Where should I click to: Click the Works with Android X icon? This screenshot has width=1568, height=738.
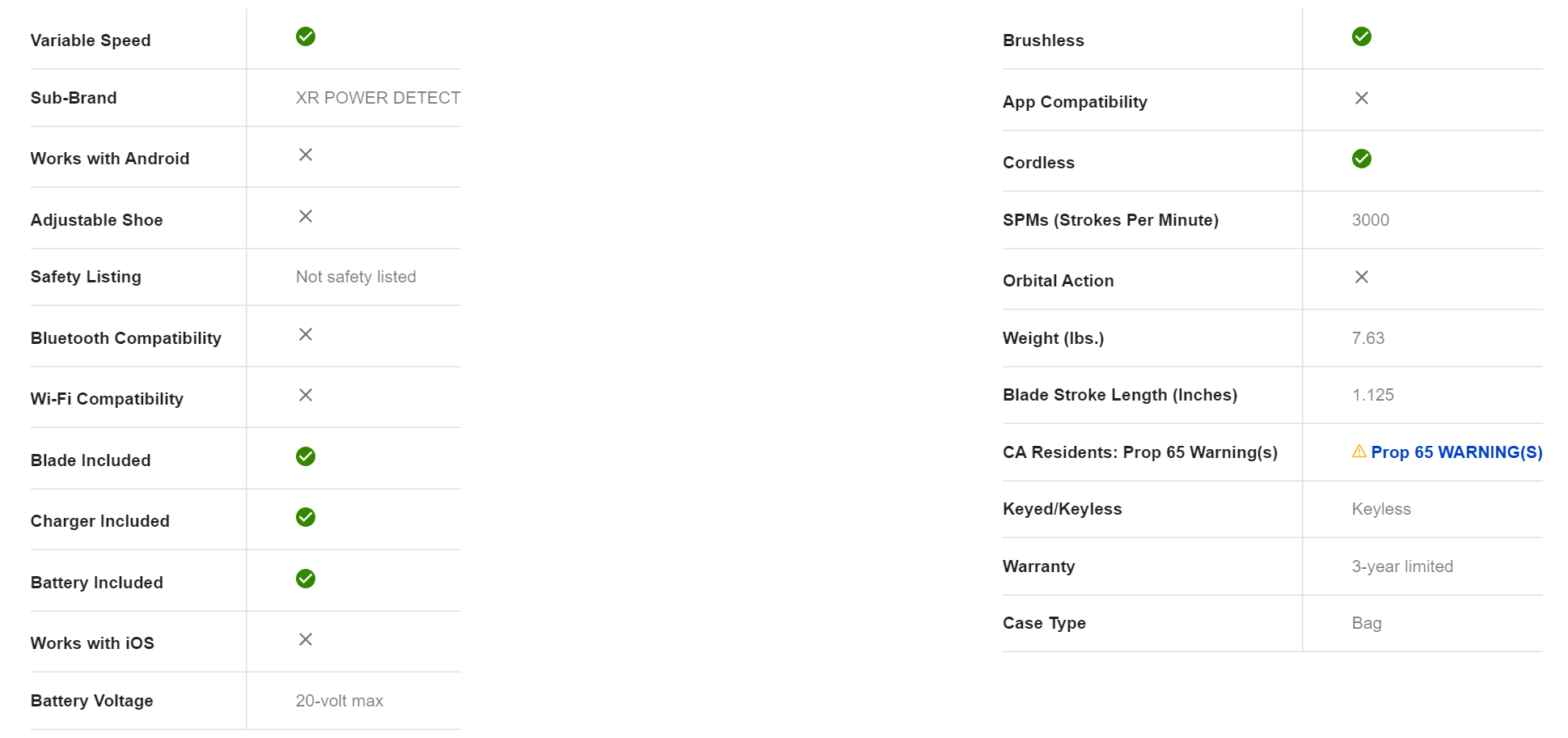point(306,155)
